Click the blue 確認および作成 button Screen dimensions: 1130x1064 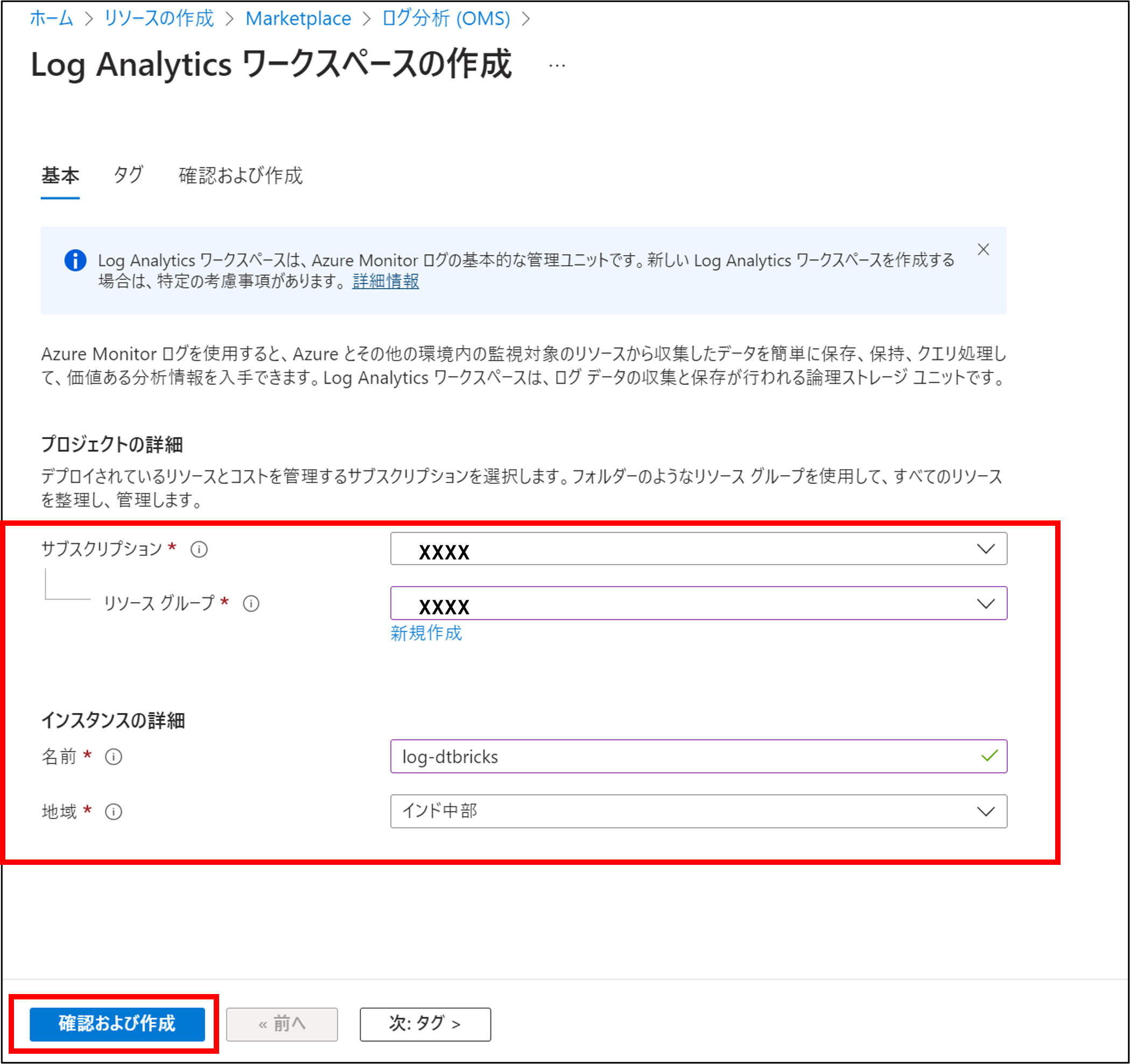(117, 1024)
